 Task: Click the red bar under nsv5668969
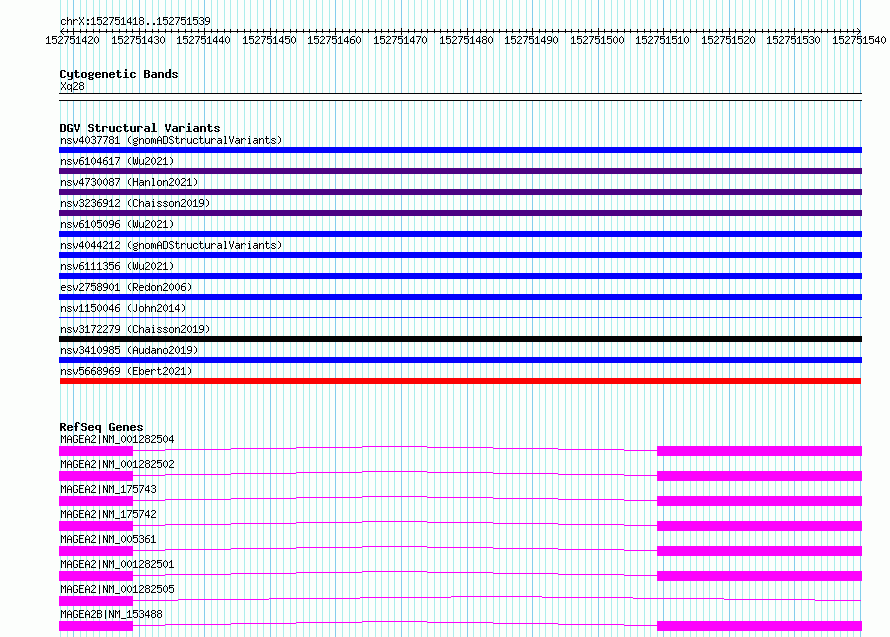(x=460, y=381)
